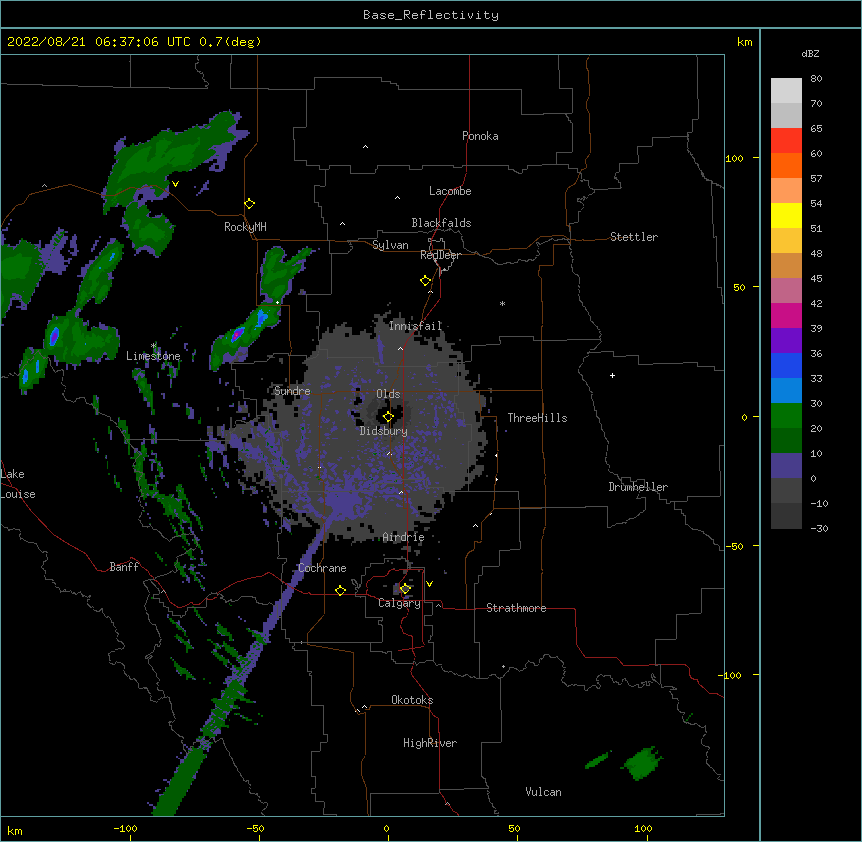Click the Blackfalds city label

441,223
